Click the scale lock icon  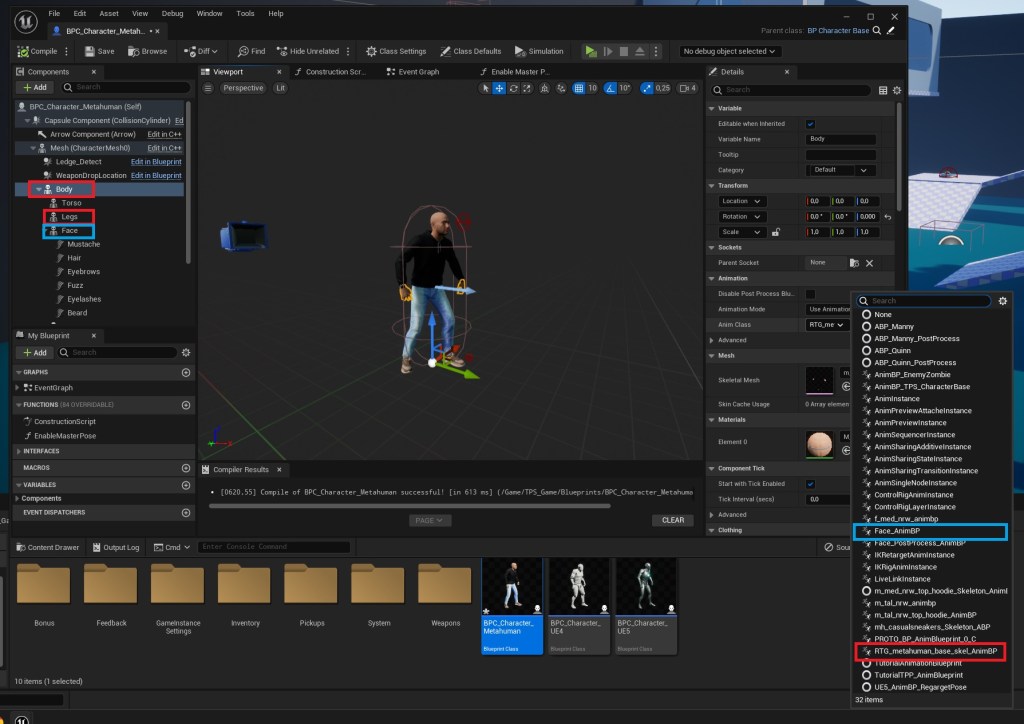(x=776, y=232)
